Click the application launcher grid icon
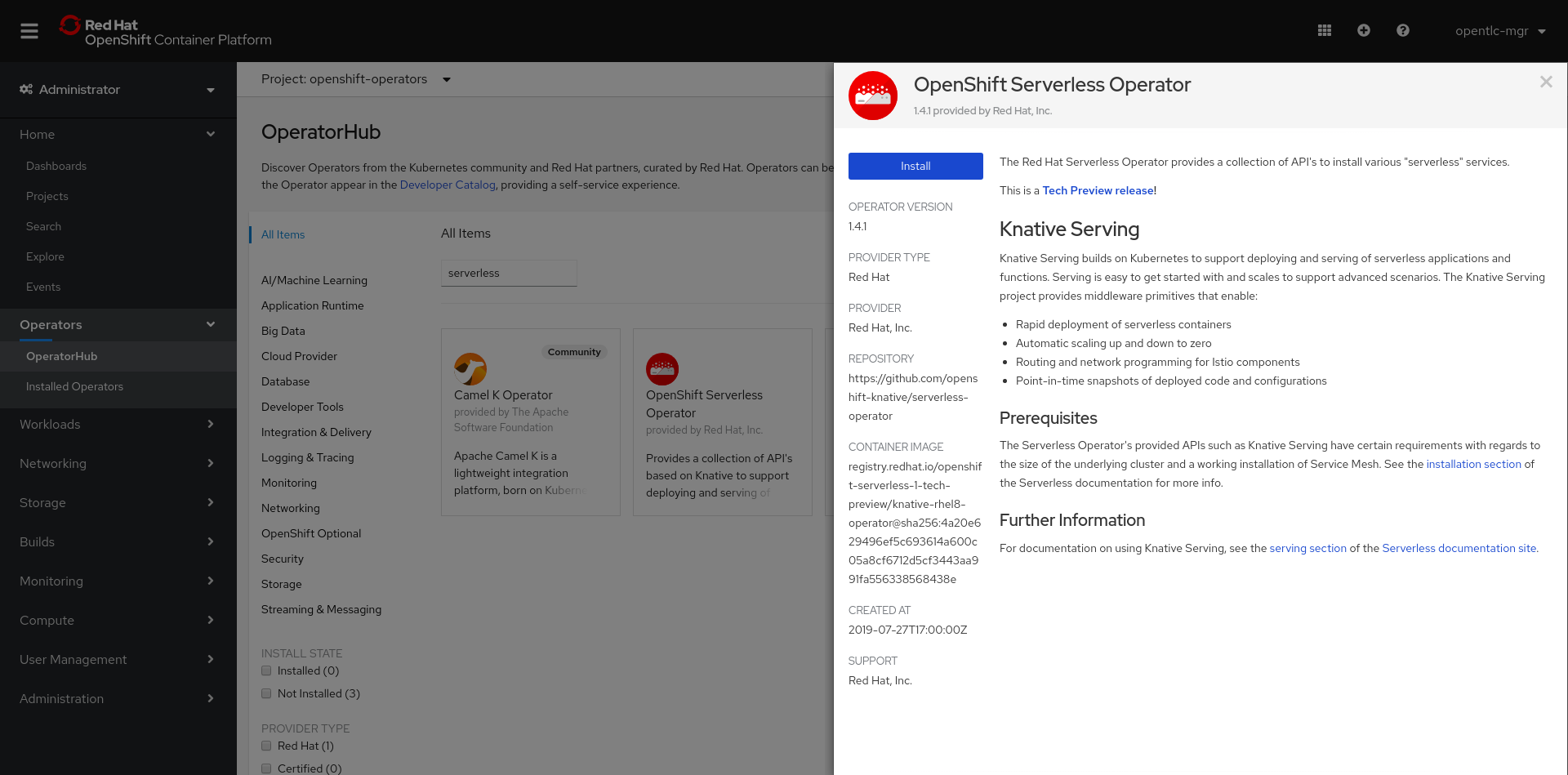The image size is (1568, 775). [1325, 30]
